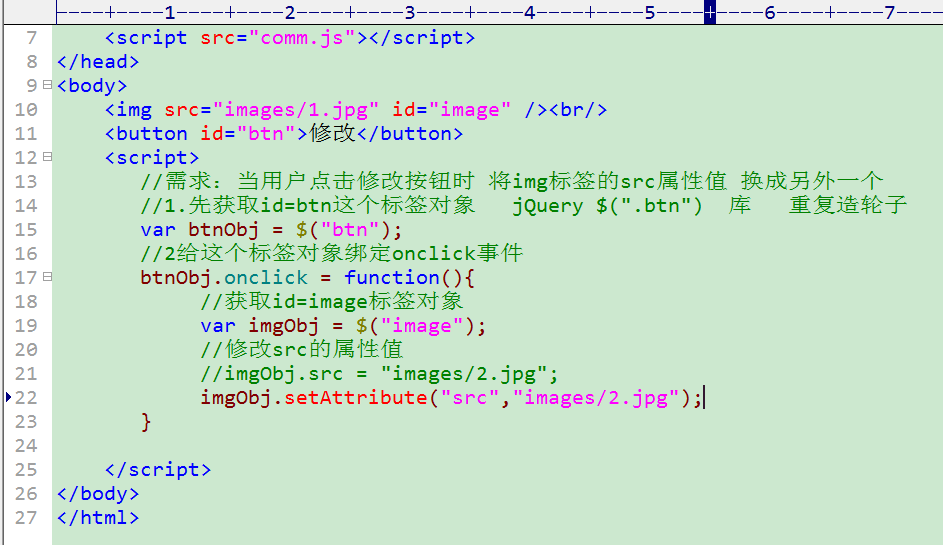Click the 重复造轮子 comment text

coord(847,205)
